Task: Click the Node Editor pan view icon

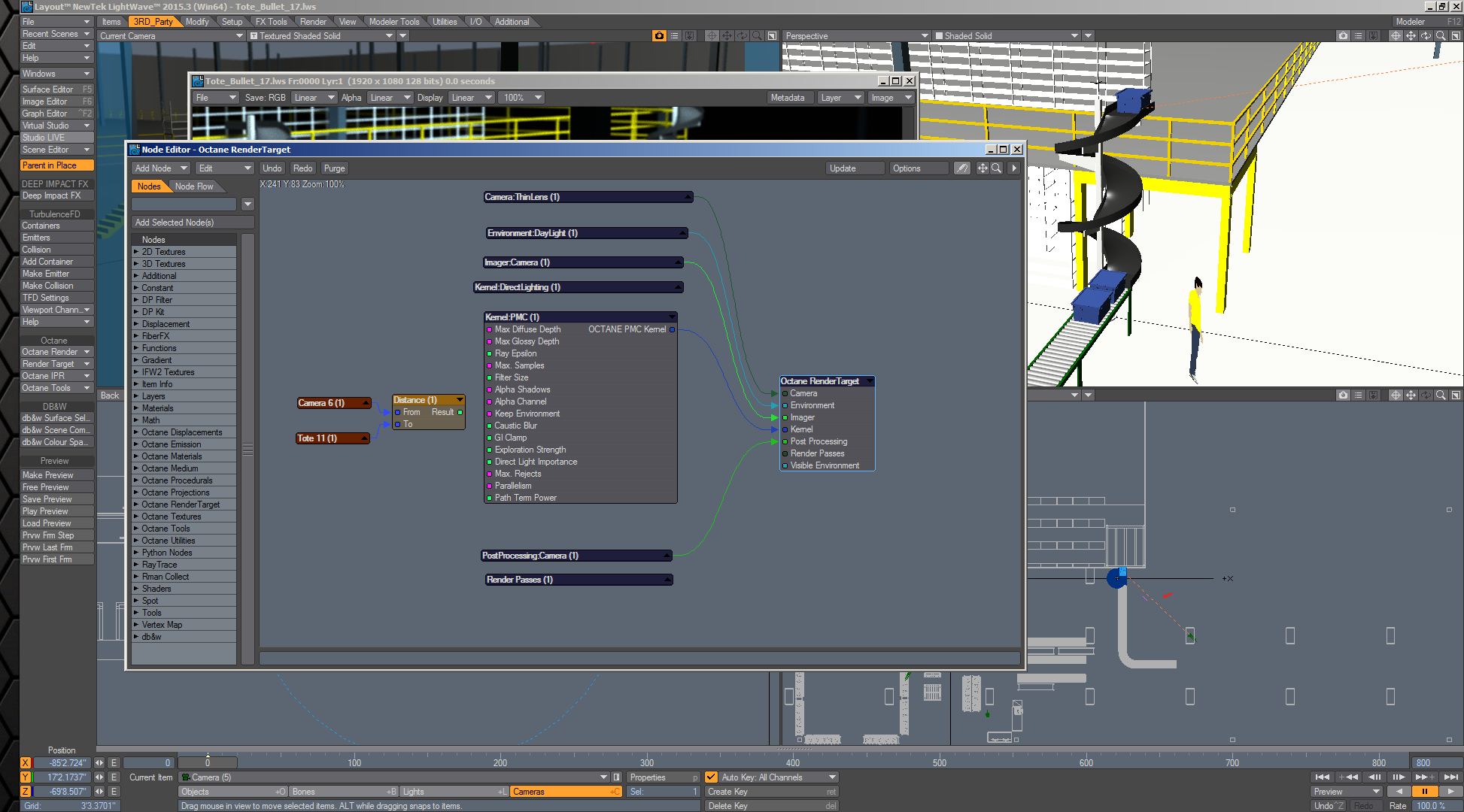Action: (x=983, y=168)
